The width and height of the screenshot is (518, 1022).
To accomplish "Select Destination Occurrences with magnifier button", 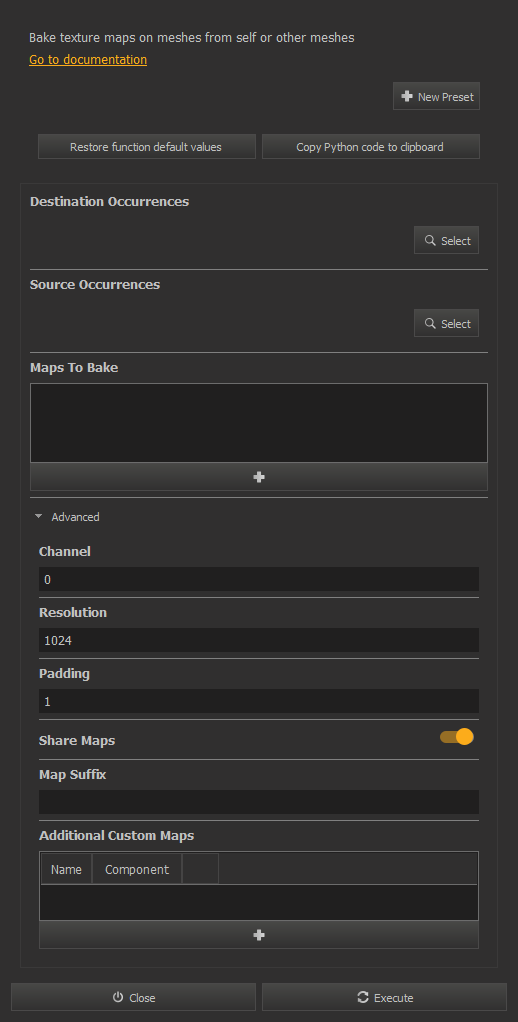I will point(446,241).
